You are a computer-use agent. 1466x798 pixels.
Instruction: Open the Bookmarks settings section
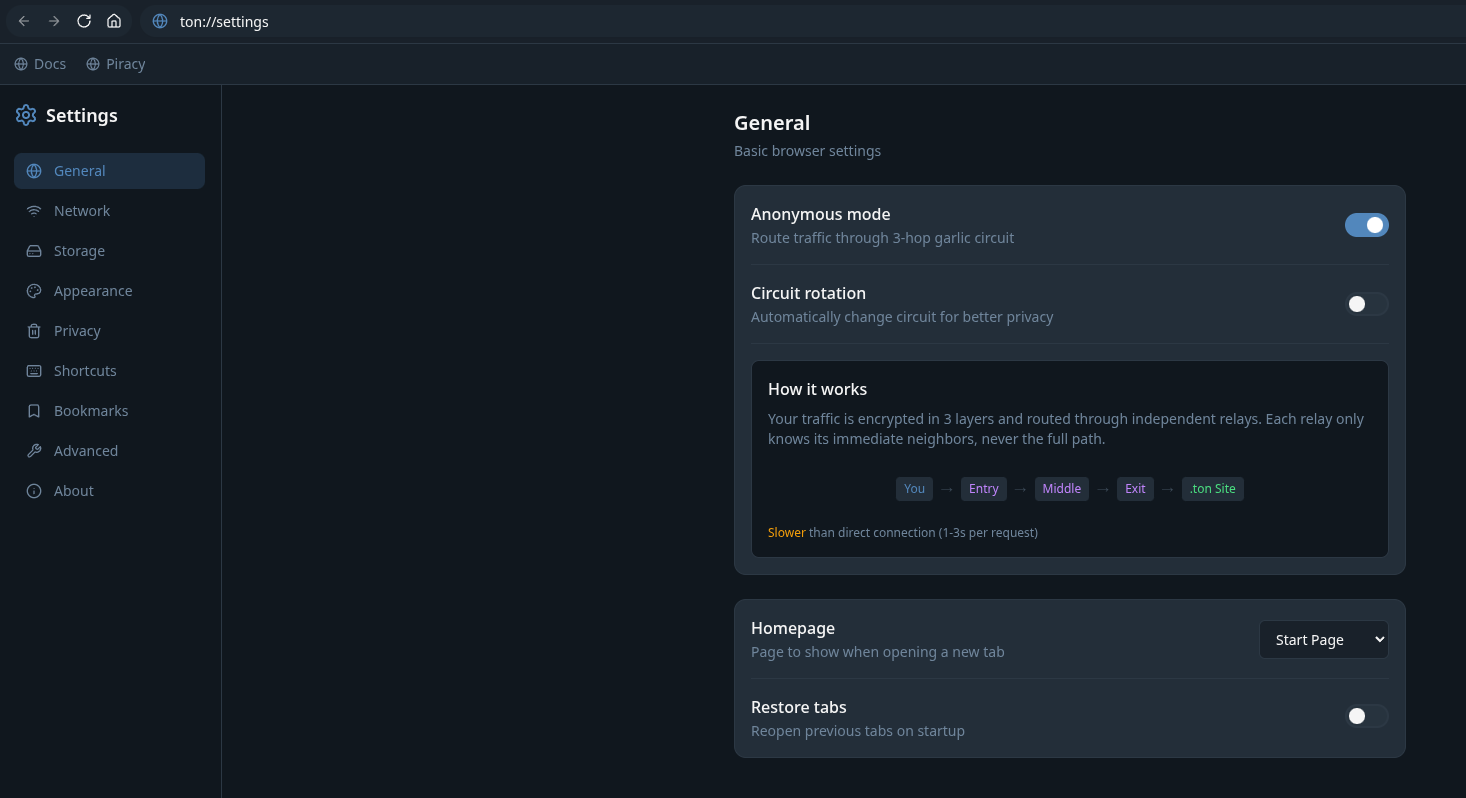click(90, 411)
